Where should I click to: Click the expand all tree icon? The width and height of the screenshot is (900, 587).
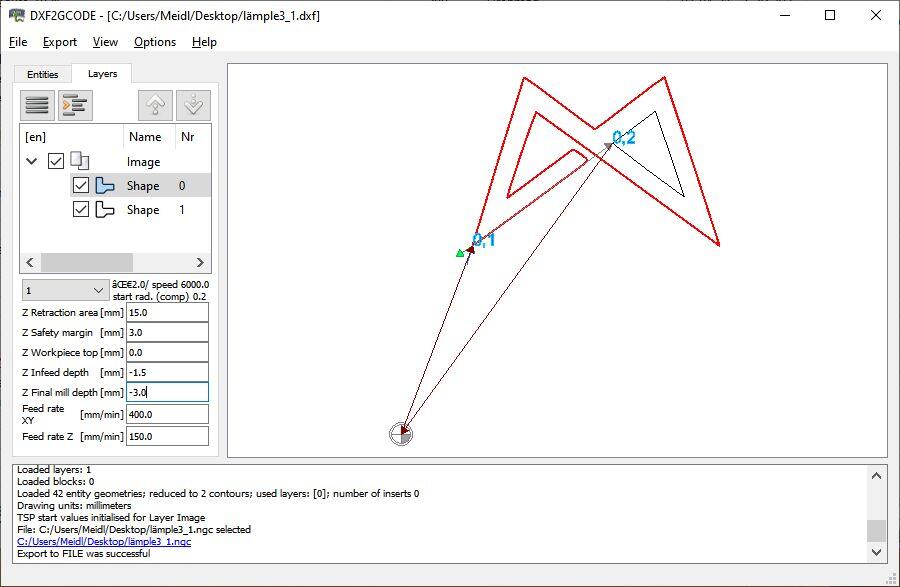(x=76, y=104)
